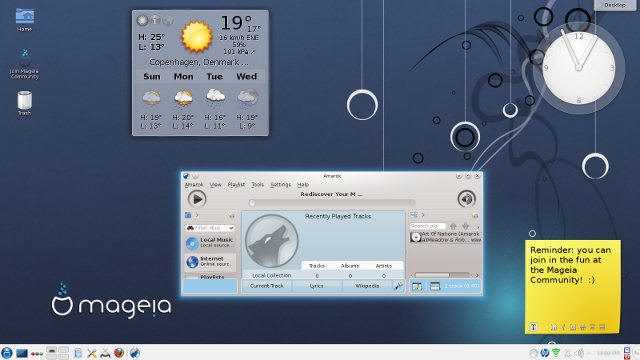Switch to the Current Track applet tab
Image resolution: width=640 pixels, height=360 pixels.
tap(267, 286)
